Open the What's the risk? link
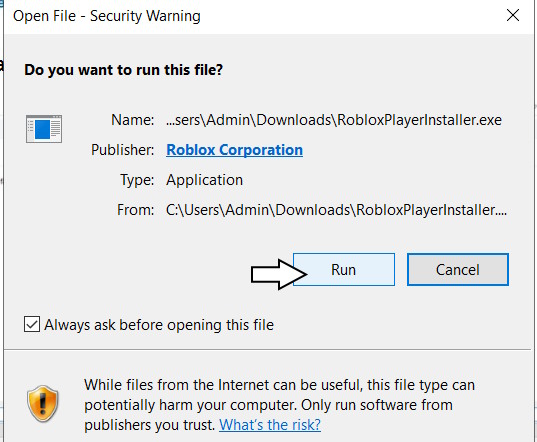The height and width of the screenshot is (442, 537). click(270, 425)
